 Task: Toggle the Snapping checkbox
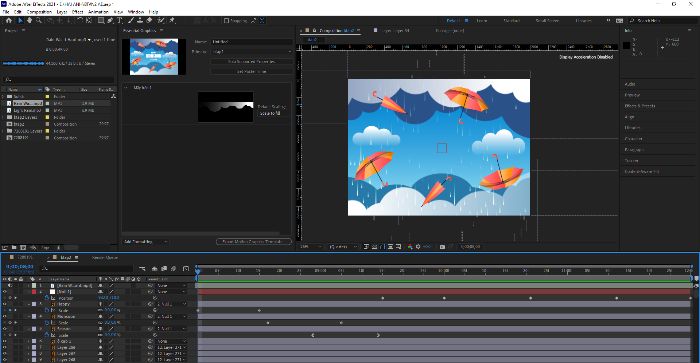click(226, 21)
